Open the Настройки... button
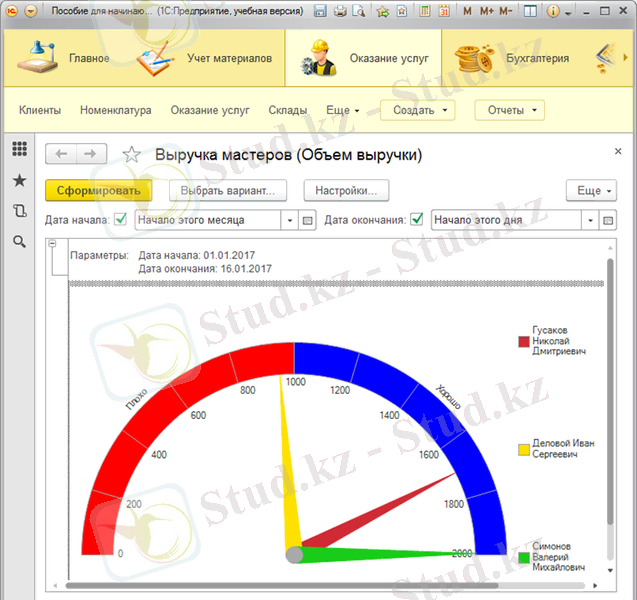The height and width of the screenshot is (600, 637). pyautogui.click(x=346, y=191)
